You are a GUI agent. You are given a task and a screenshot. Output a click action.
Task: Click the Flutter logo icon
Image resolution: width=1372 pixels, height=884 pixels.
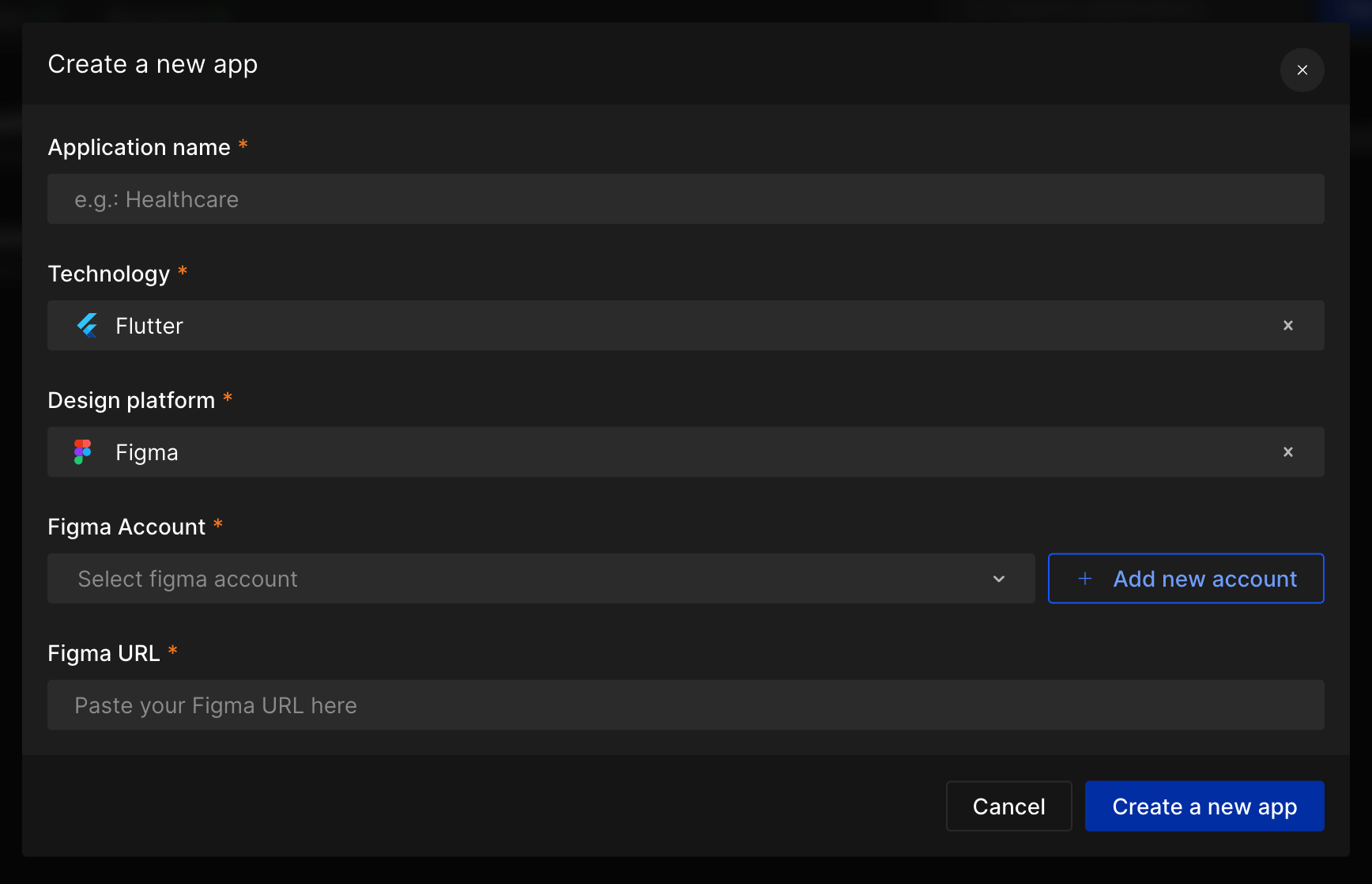87,326
